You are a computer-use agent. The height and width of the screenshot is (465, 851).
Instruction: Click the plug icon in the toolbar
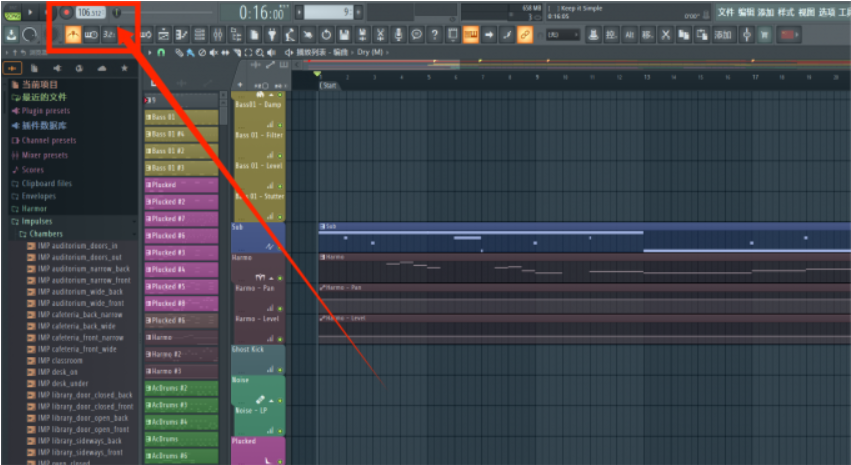[270, 35]
